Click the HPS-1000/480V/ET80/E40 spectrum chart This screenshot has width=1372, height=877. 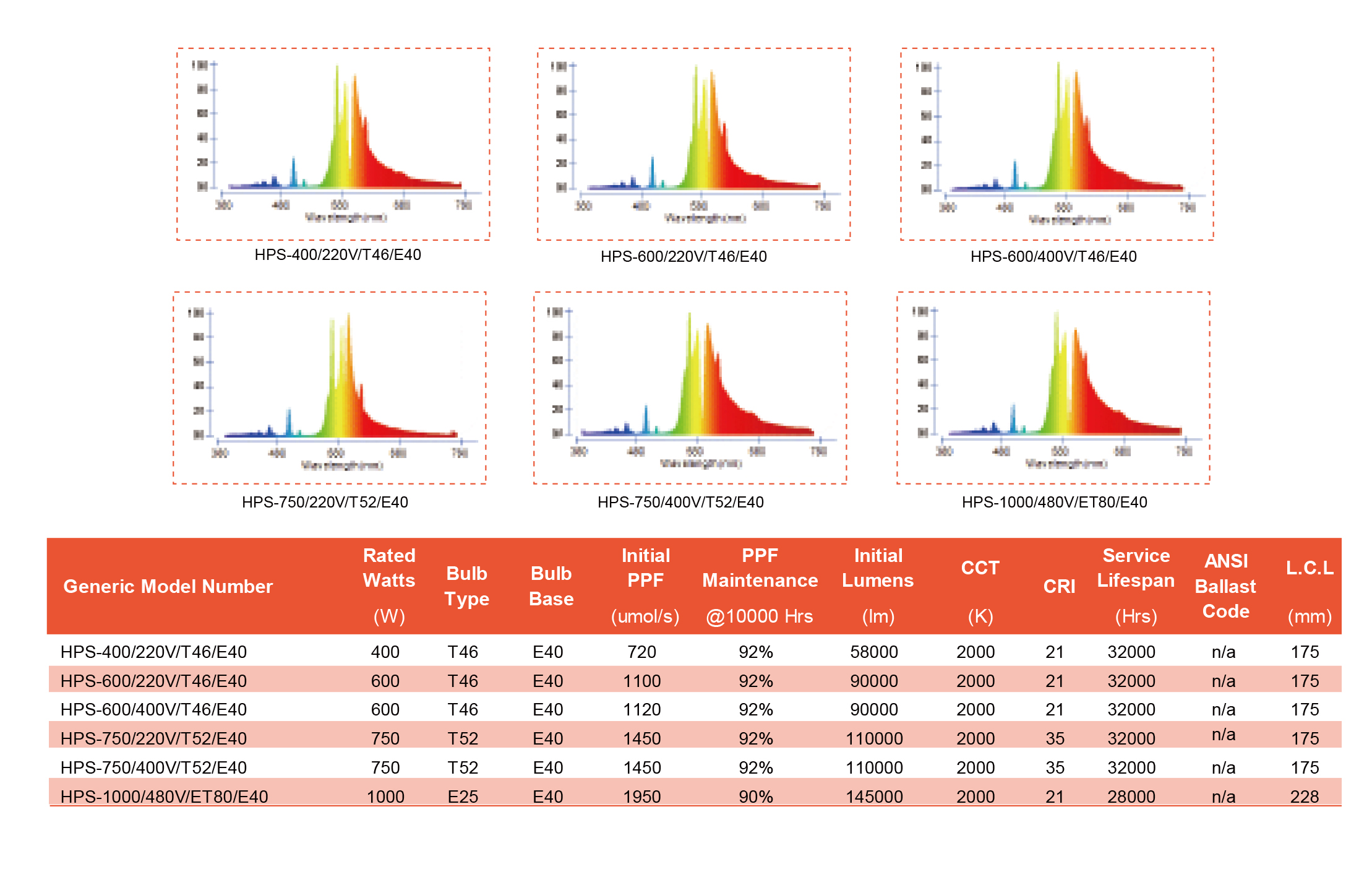1053,387
